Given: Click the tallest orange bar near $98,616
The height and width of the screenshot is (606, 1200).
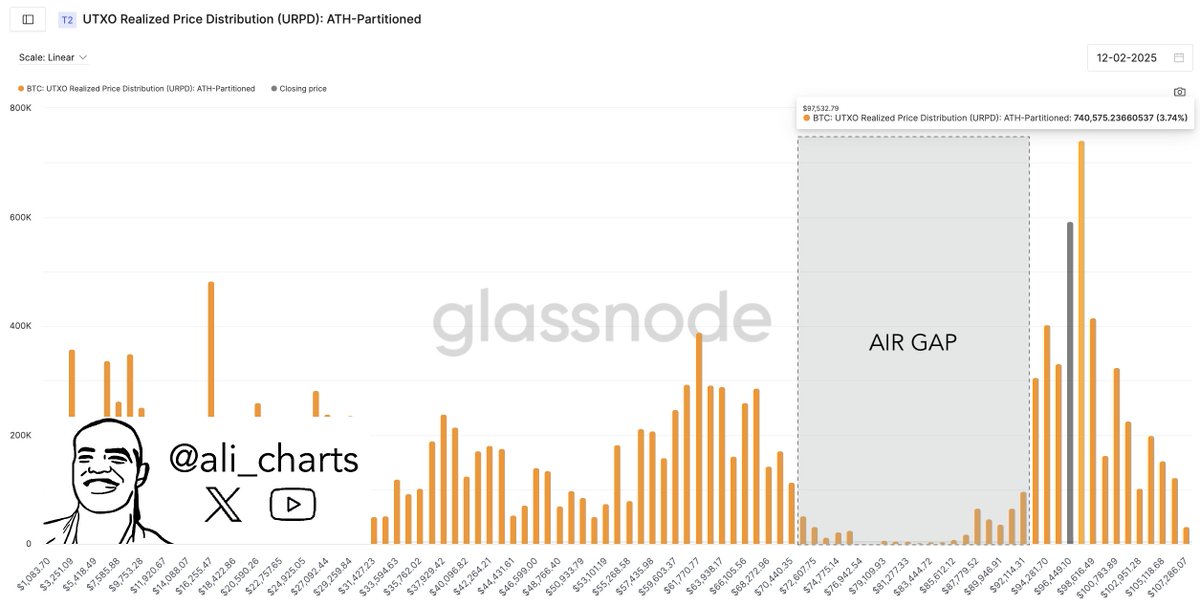Looking at the screenshot, I should coord(1081,342).
